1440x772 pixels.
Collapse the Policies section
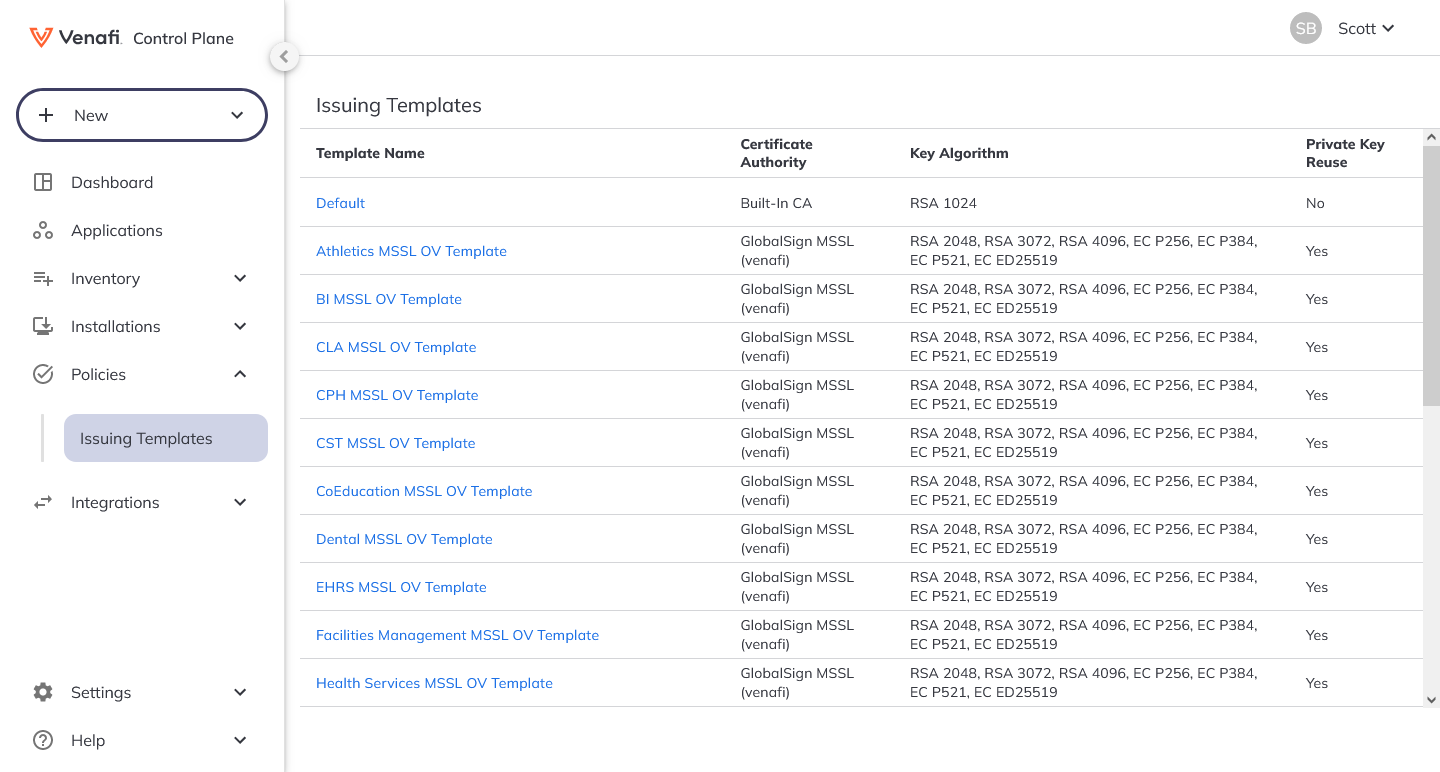pos(239,374)
